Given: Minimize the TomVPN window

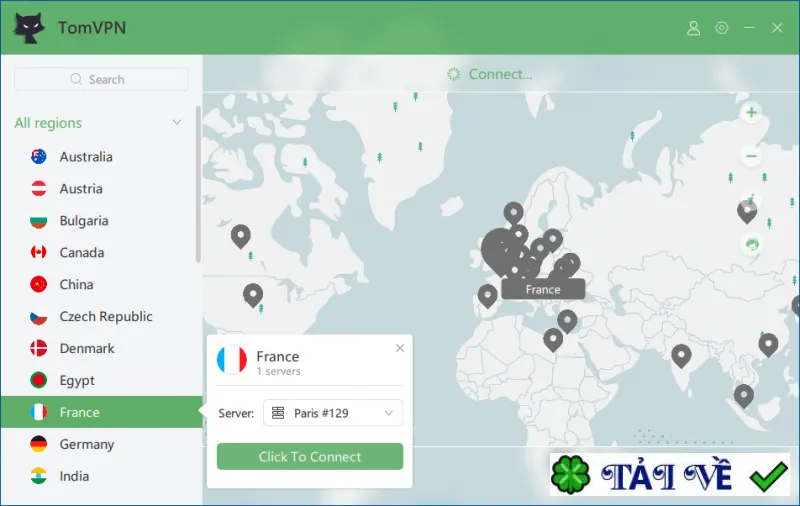Looking at the screenshot, I should pos(749,28).
